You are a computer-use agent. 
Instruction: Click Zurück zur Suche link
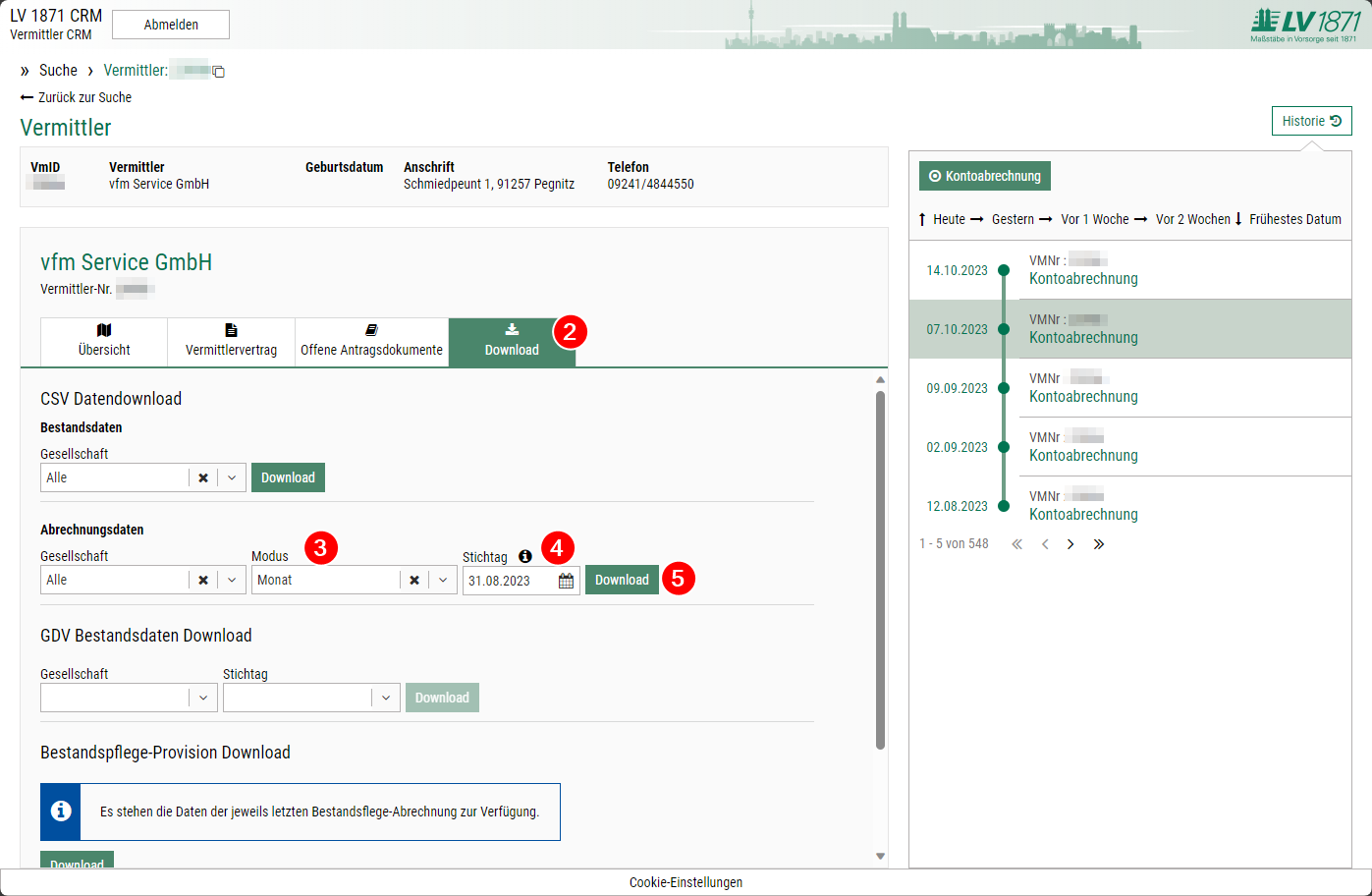(x=84, y=97)
